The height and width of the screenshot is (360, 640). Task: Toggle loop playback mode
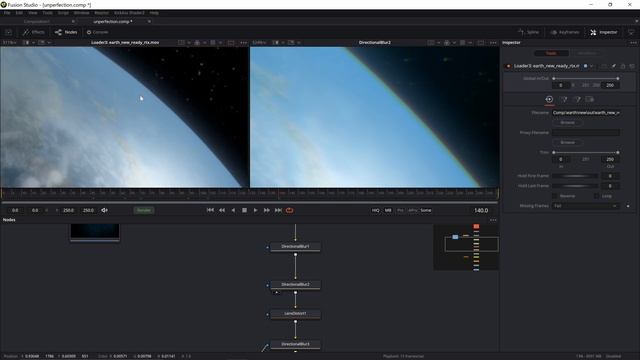[x=289, y=210]
